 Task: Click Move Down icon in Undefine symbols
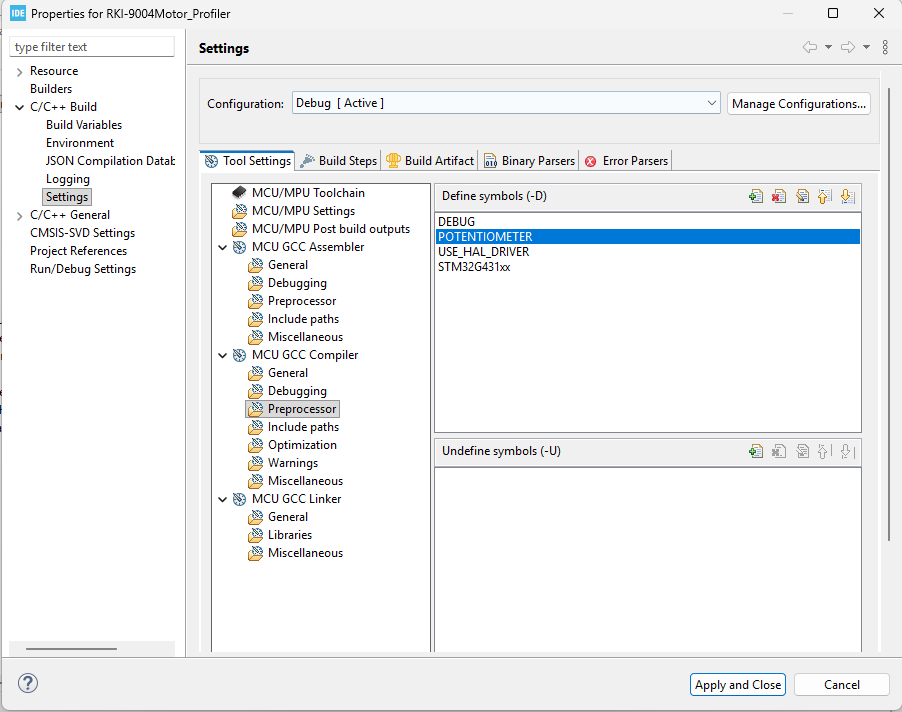847,451
